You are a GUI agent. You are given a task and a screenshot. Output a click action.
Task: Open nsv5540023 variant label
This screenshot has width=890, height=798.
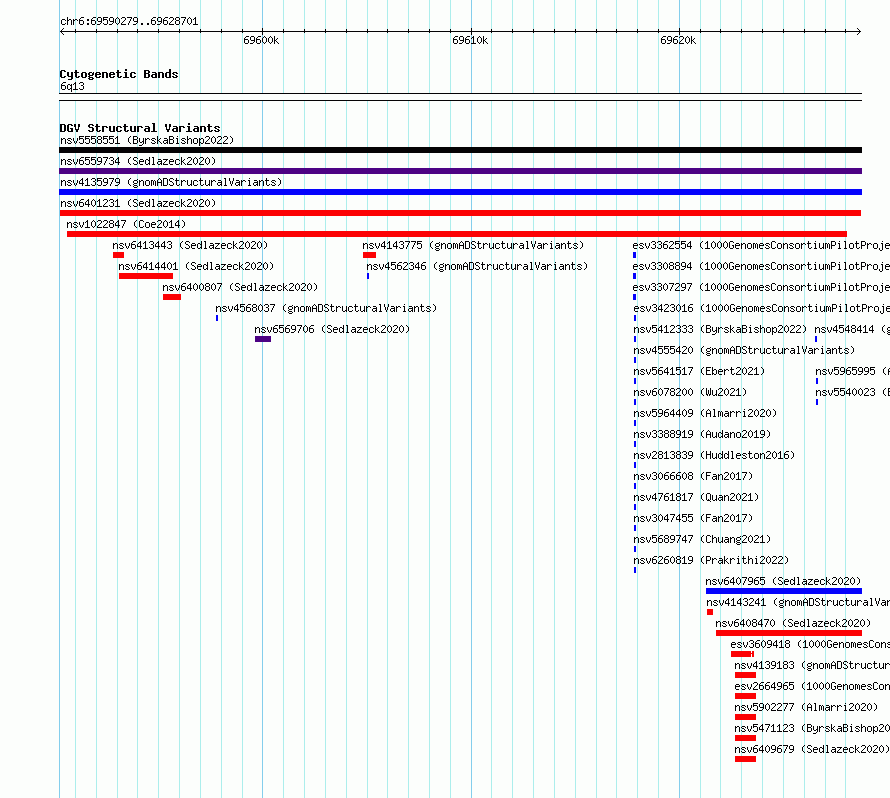(853, 392)
